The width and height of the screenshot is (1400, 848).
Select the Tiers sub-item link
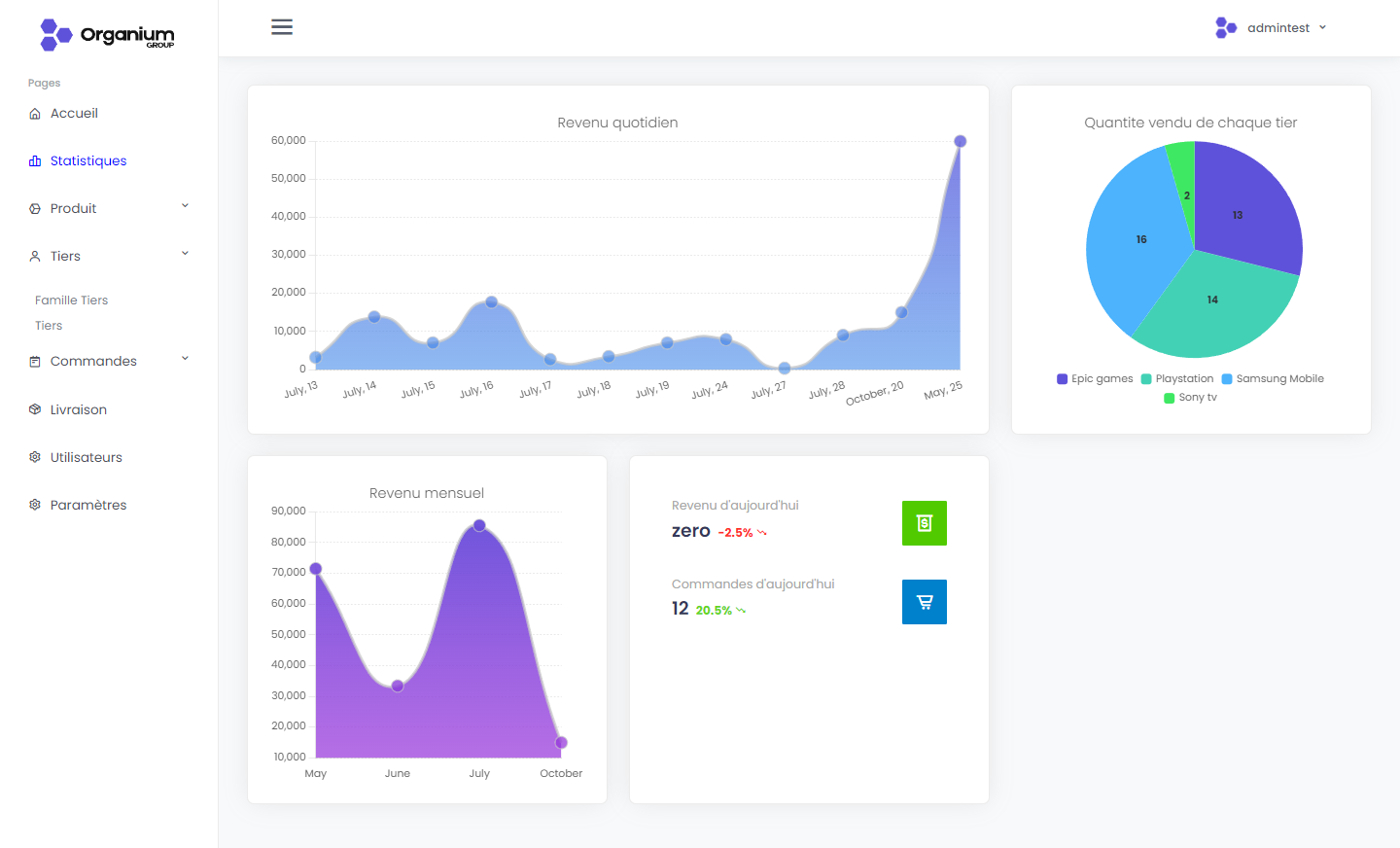point(49,326)
